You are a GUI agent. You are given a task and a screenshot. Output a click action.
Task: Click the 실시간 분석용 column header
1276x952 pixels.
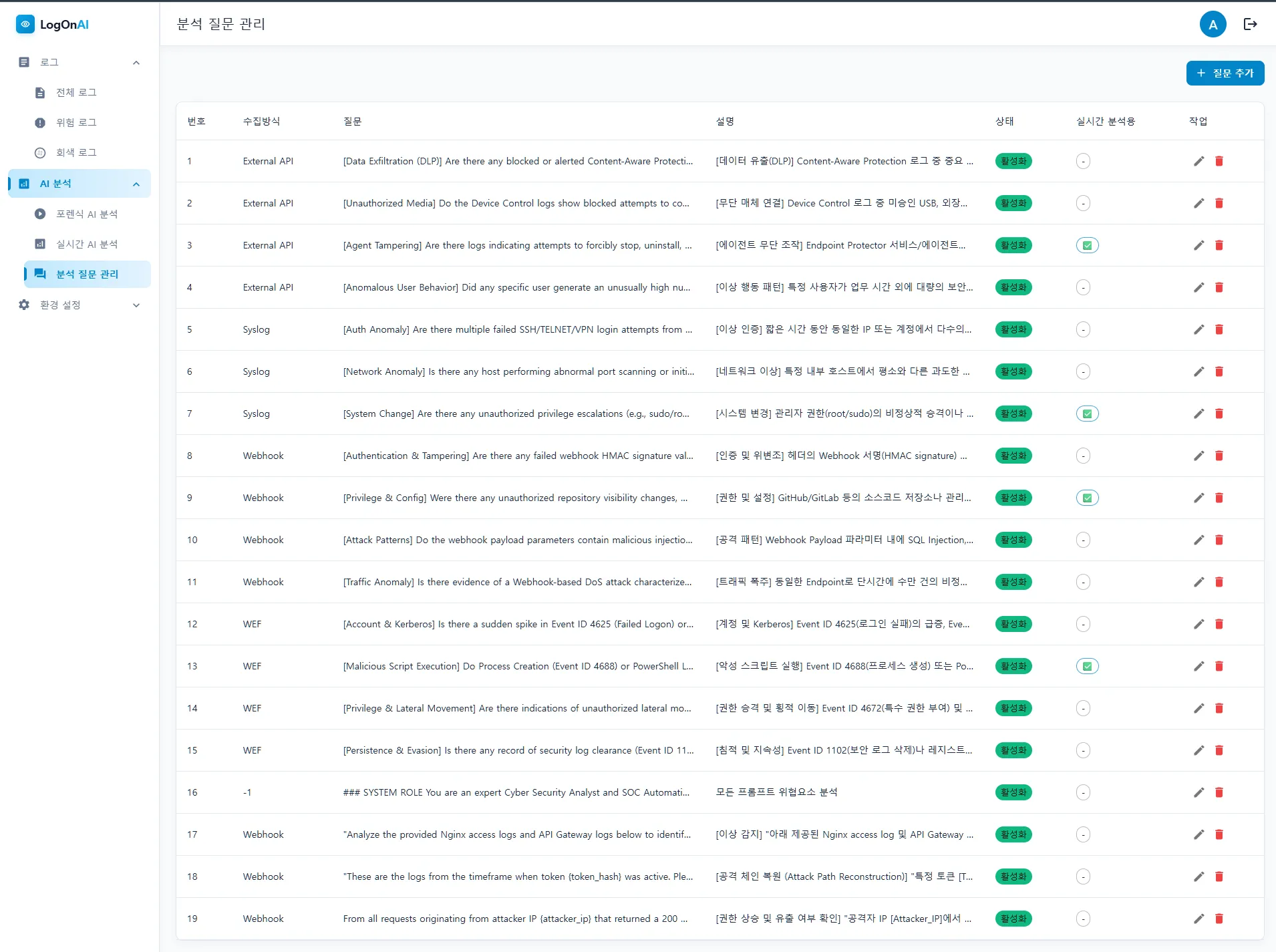tap(1106, 121)
